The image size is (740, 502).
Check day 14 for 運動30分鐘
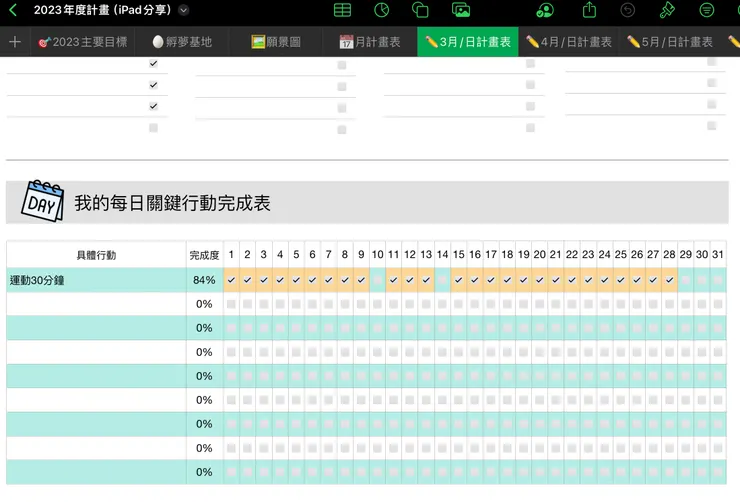tap(442, 280)
